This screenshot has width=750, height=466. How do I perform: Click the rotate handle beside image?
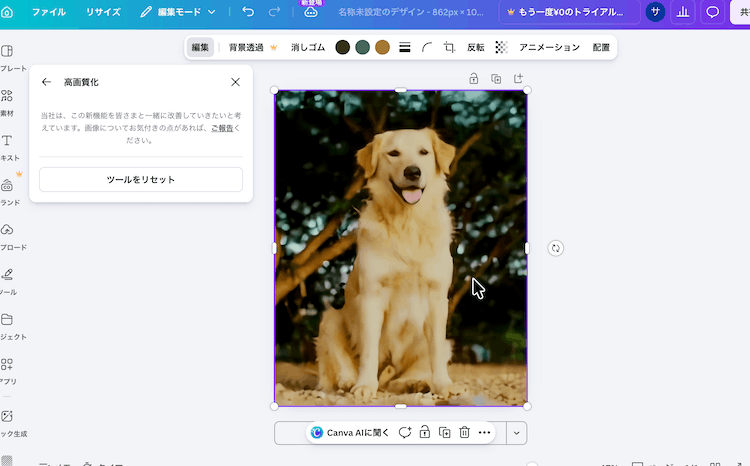pos(555,248)
